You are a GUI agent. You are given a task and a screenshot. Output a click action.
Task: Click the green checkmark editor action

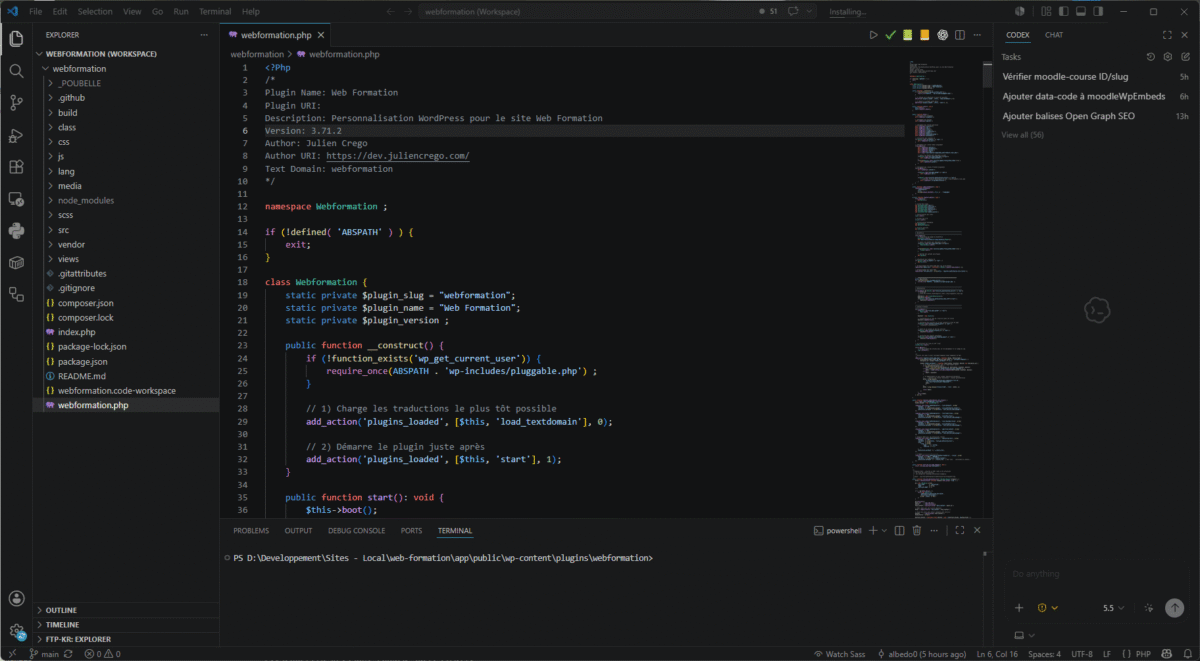point(891,35)
